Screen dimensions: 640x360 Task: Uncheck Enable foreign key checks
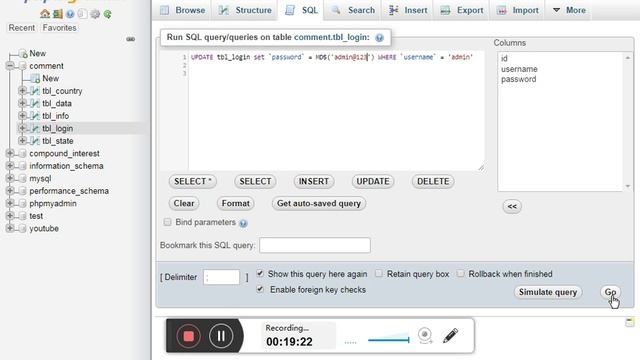[260, 289]
